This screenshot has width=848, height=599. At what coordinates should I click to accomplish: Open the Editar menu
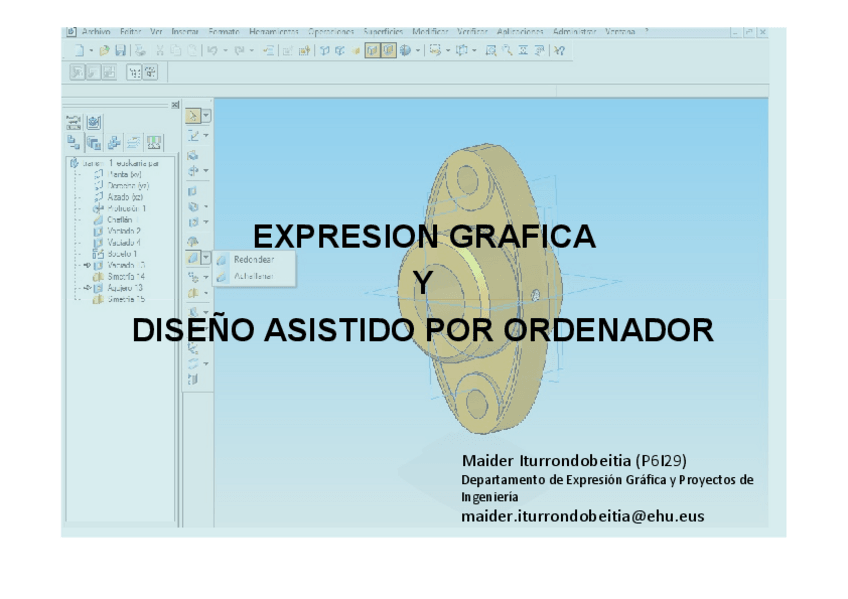[x=130, y=32]
